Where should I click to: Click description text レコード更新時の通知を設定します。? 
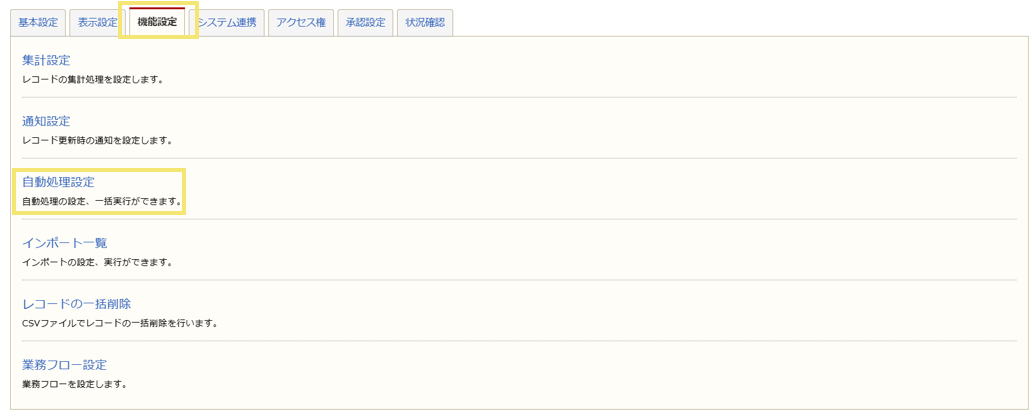point(97,140)
